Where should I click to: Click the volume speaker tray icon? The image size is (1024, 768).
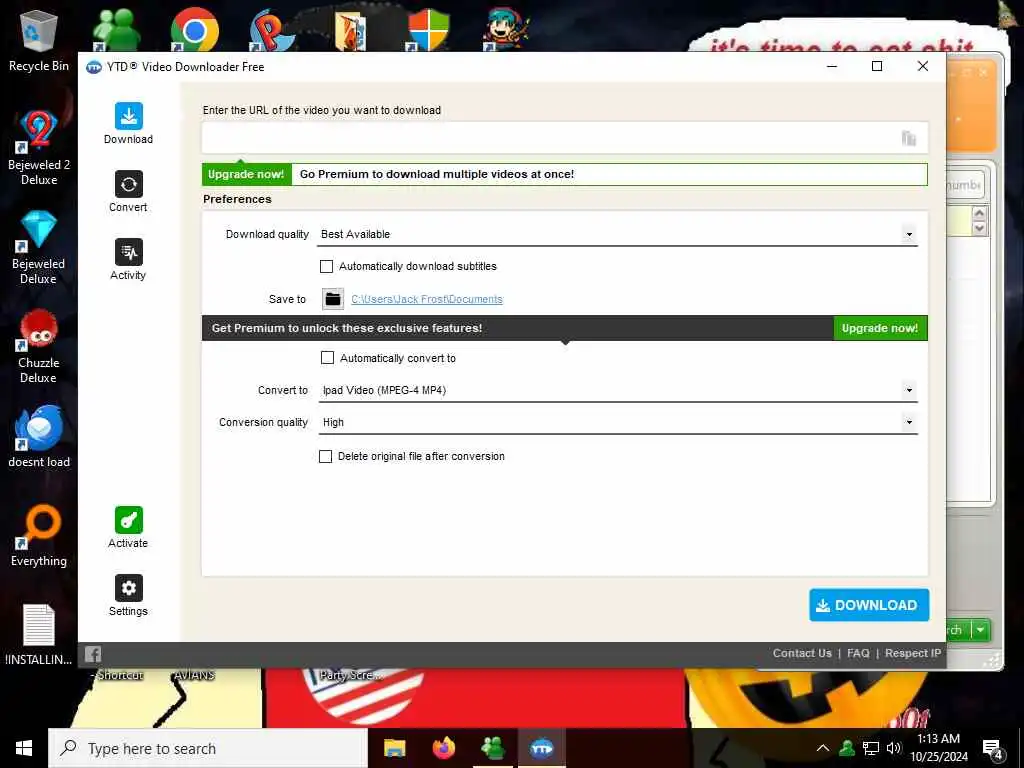[x=893, y=748]
